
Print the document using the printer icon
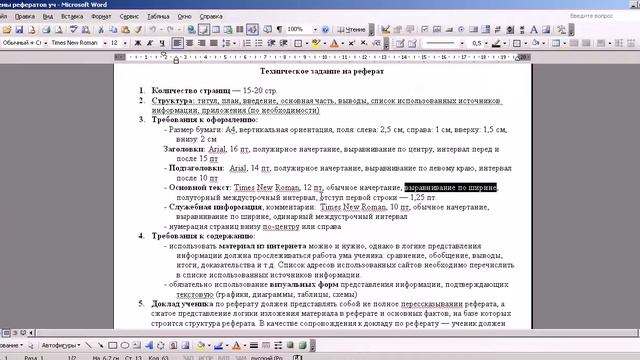pyautogui.click(x=46, y=30)
